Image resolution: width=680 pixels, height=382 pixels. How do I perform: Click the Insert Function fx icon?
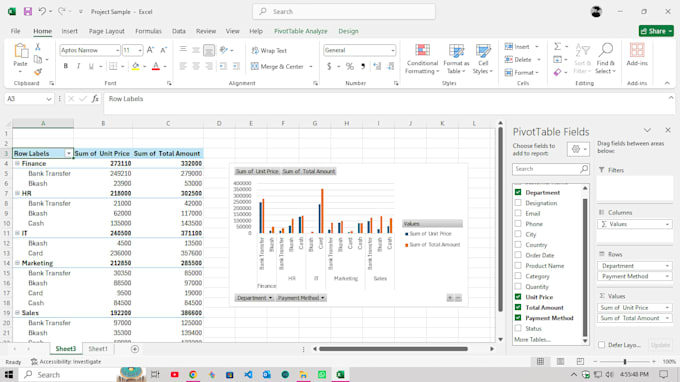95,99
